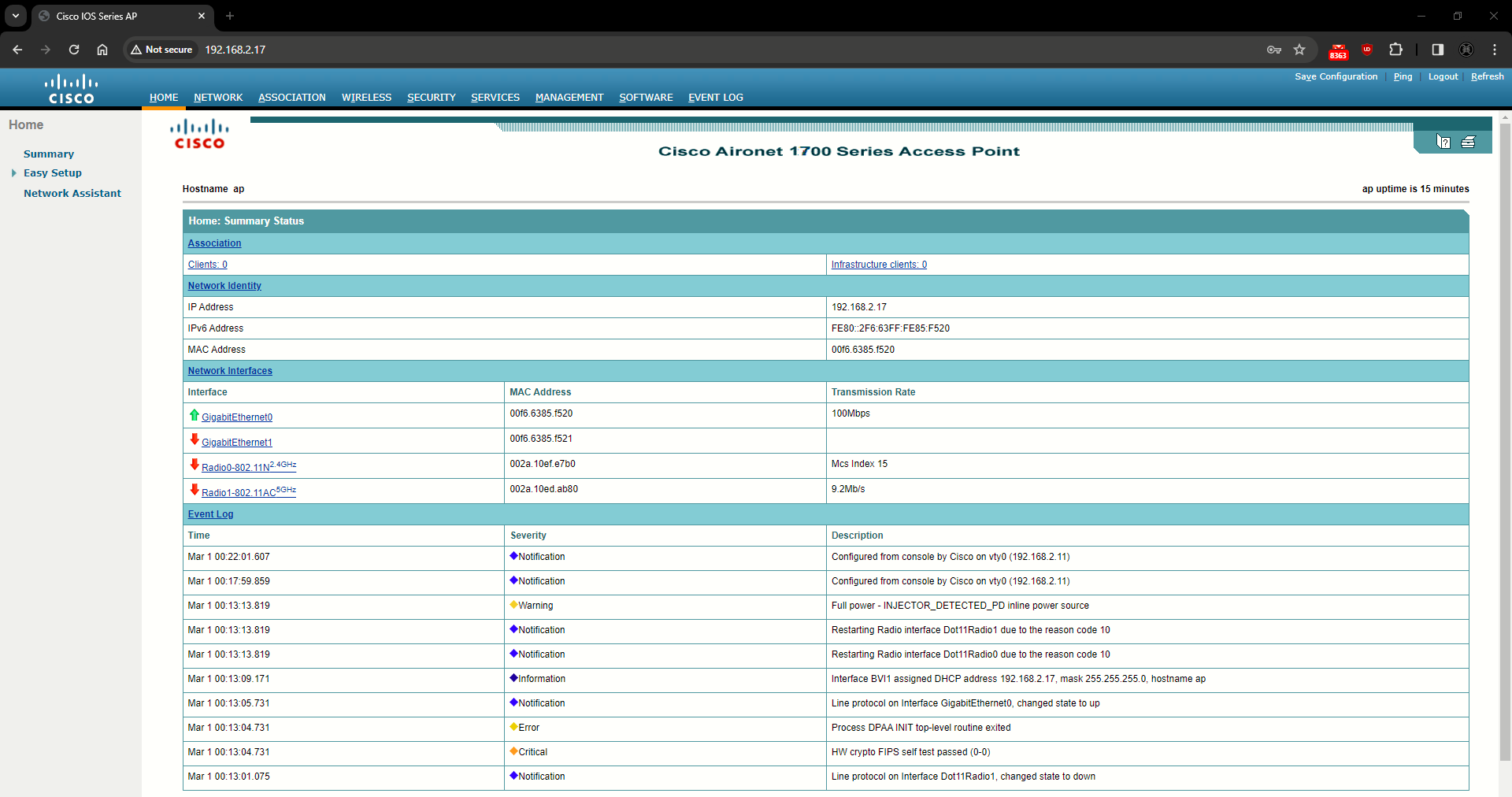
Task: Toggle browser side panel icon
Action: click(x=1437, y=50)
